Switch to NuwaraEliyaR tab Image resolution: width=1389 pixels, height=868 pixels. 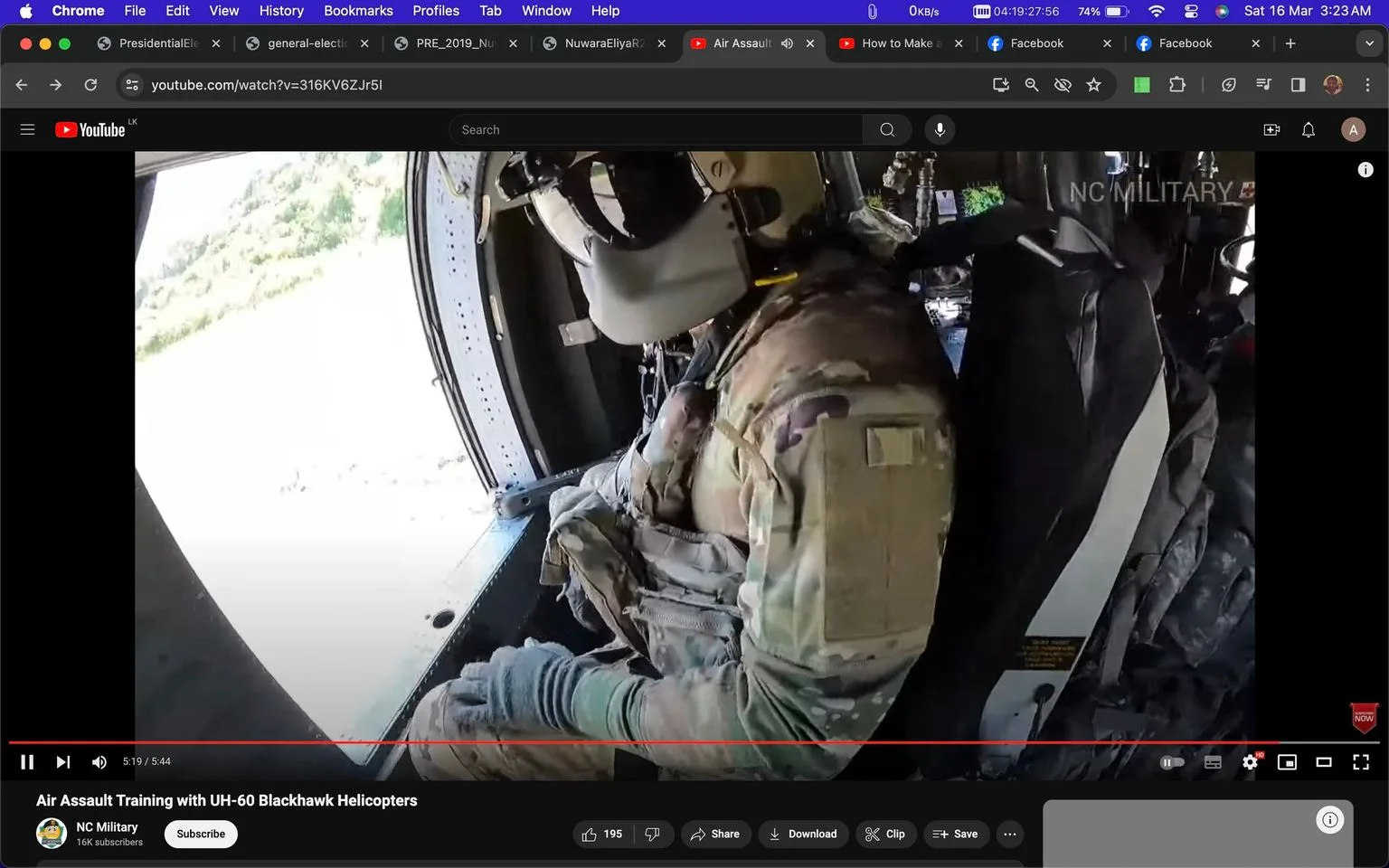pos(604,43)
